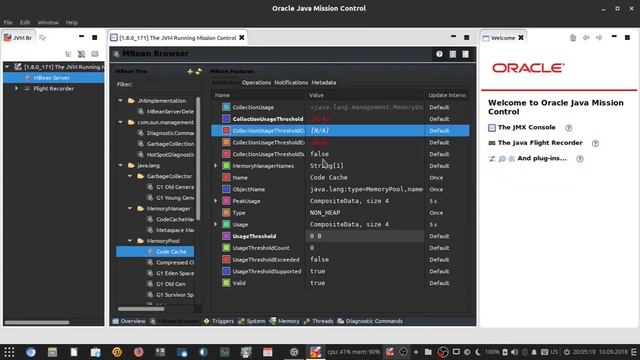Click the forward arrow in Welcome toolbar

(x=599, y=38)
